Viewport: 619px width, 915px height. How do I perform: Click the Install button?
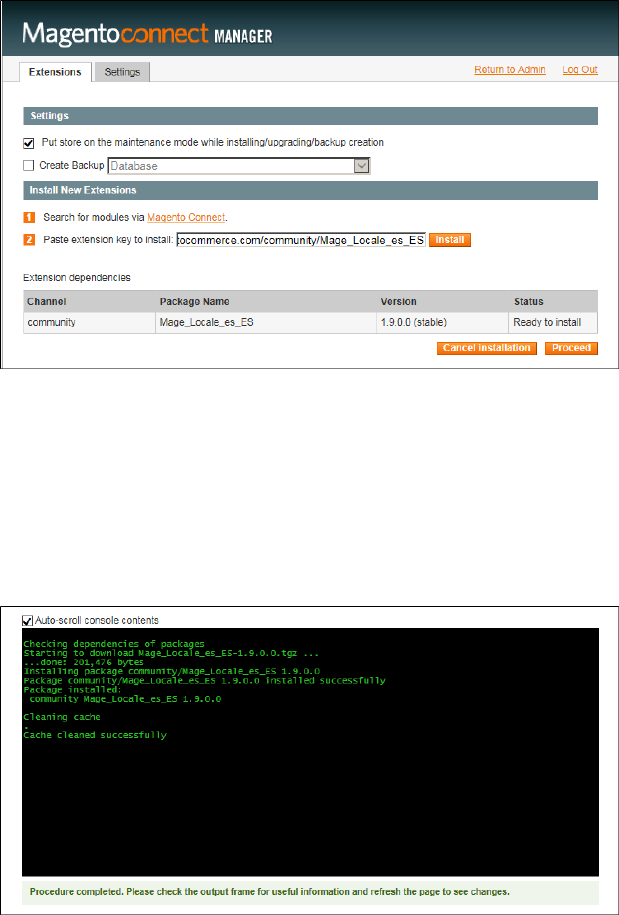[450, 240]
